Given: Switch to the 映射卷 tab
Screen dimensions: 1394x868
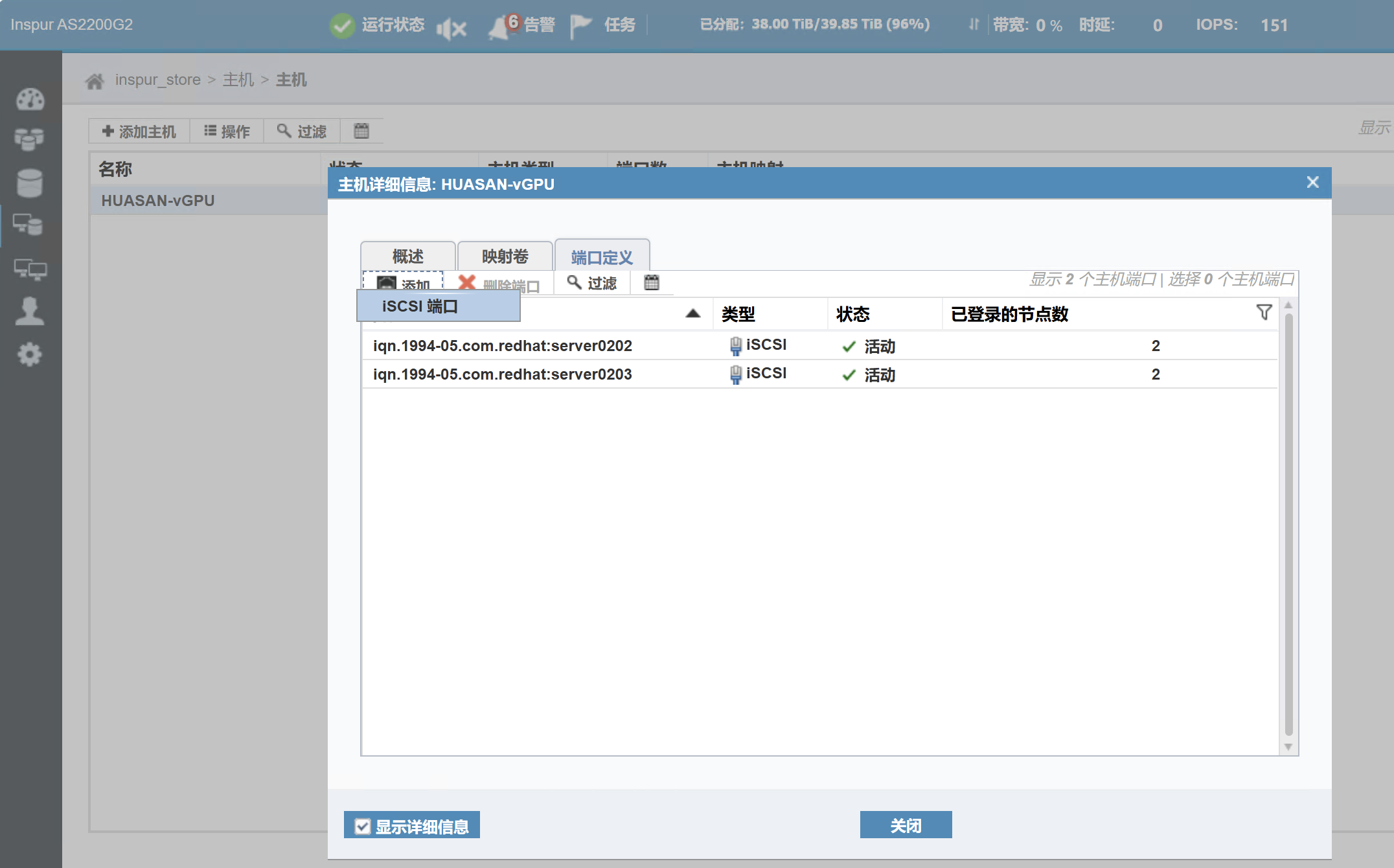Looking at the screenshot, I should pos(505,257).
